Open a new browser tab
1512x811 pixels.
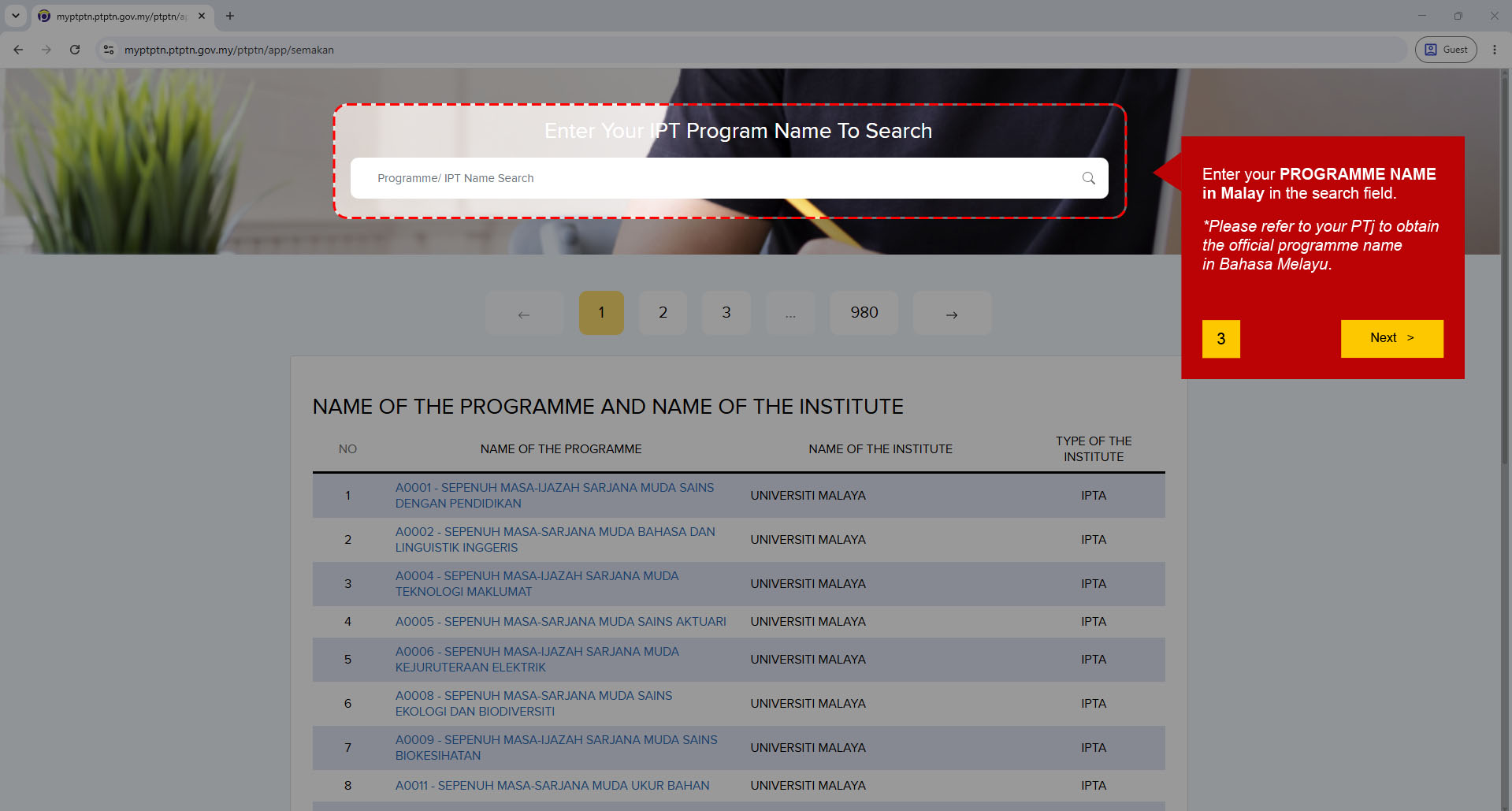230,16
